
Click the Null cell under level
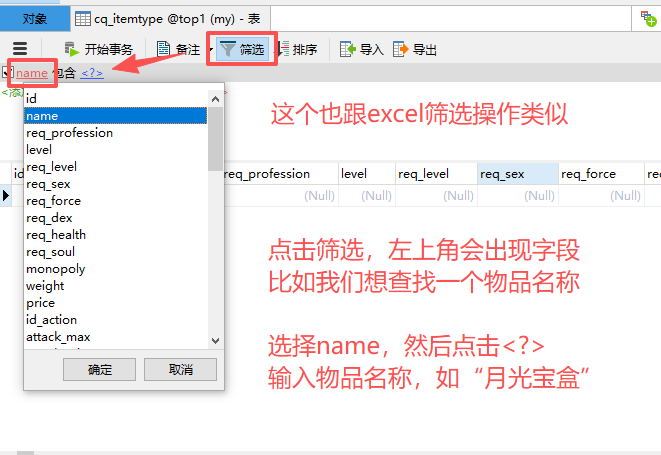point(367,196)
